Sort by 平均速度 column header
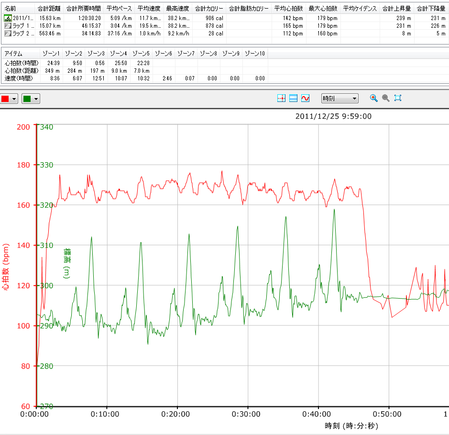449x435 pixels. tap(149, 8)
